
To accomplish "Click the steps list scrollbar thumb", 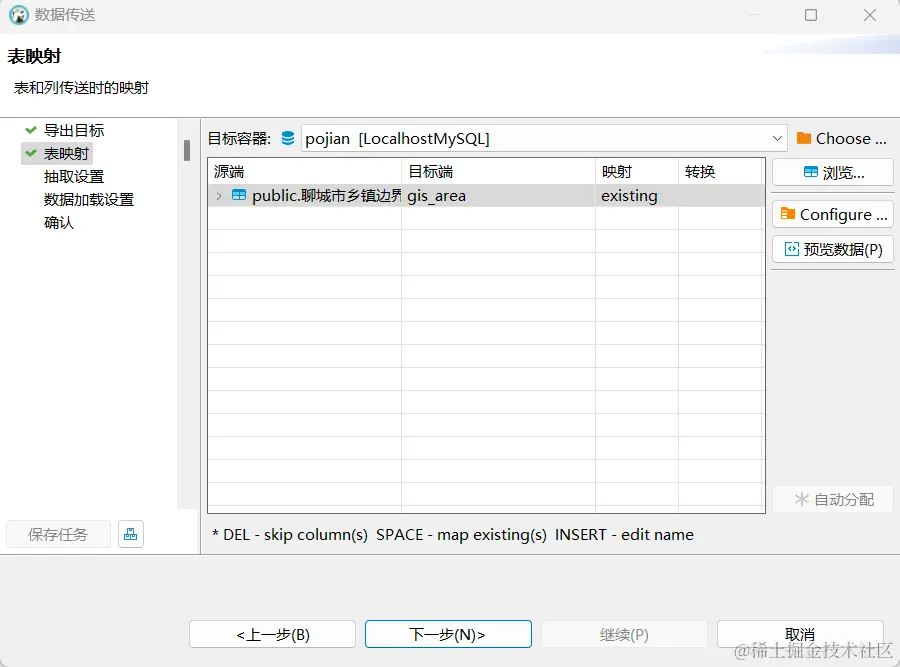I will (187, 150).
